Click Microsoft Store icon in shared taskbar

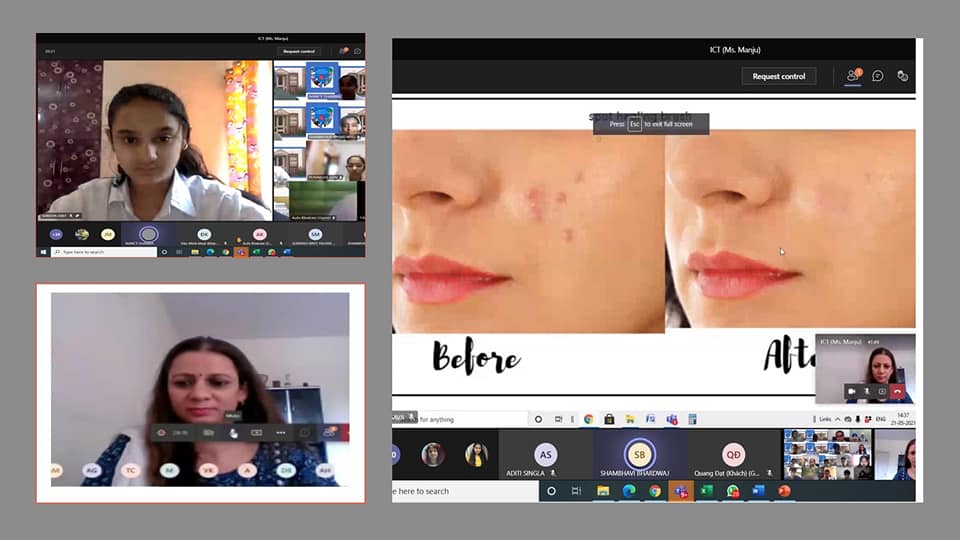pyautogui.click(x=609, y=419)
